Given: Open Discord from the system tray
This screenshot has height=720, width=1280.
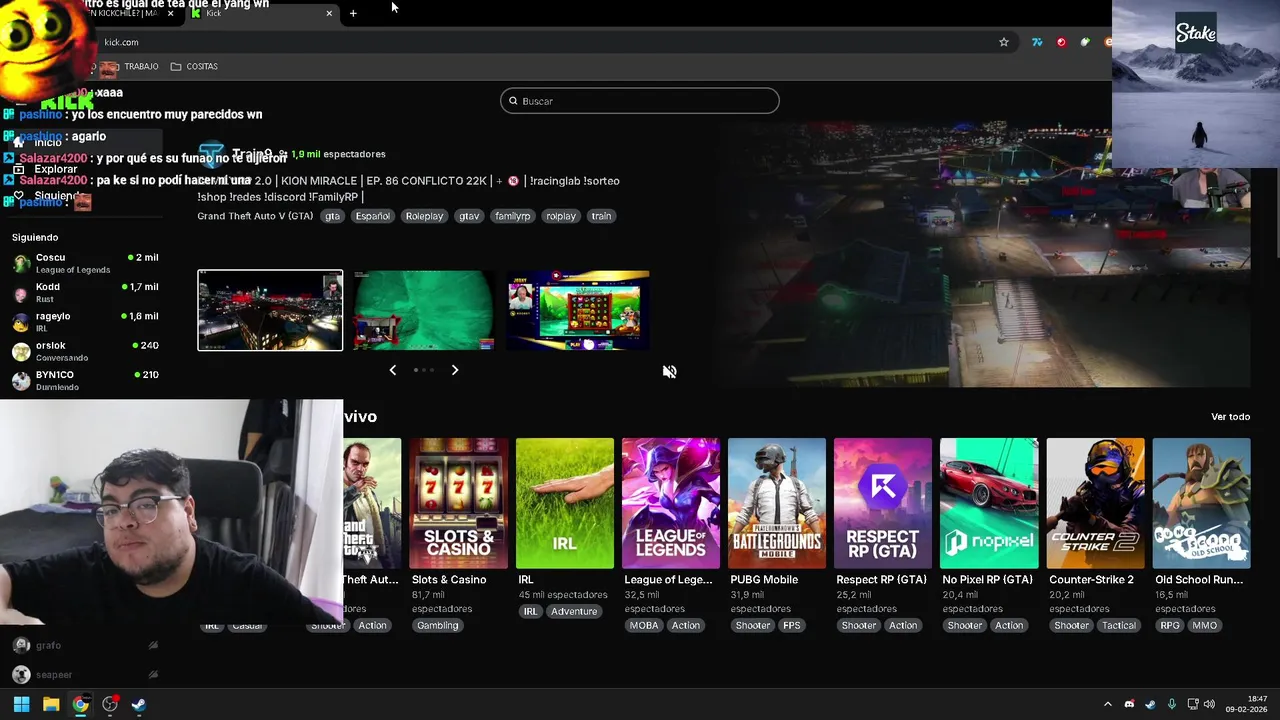Looking at the screenshot, I should coord(1129,704).
